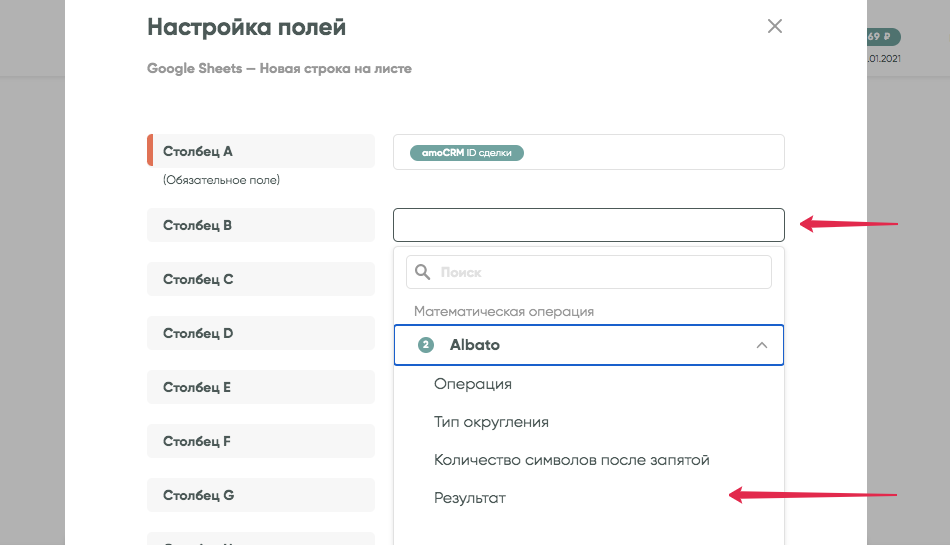This screenshot has height=545, width=950.
Task: Select the Операция option
Action: (473, 384)
